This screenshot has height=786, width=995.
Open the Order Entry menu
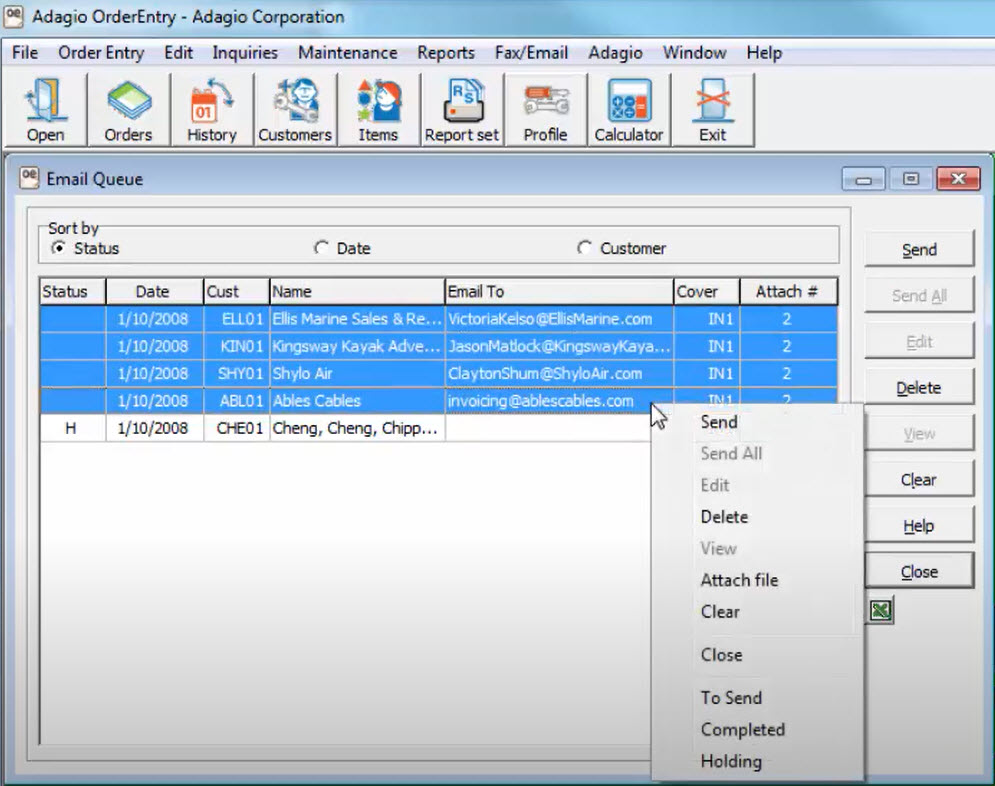pyautogui.click(x=101, y=53)
